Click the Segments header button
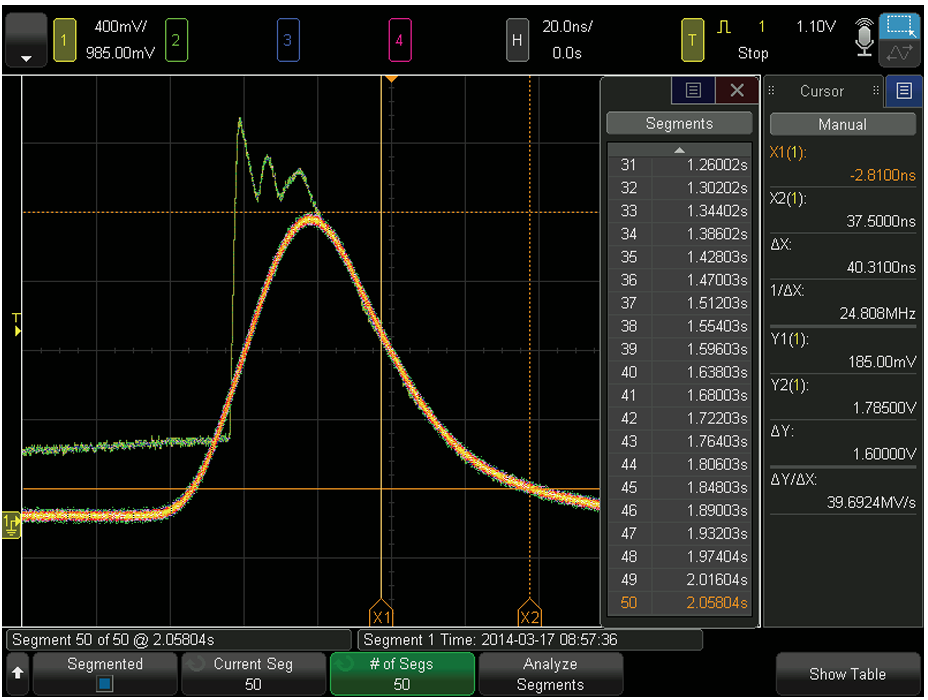928x700 pixels. (679, 123)
